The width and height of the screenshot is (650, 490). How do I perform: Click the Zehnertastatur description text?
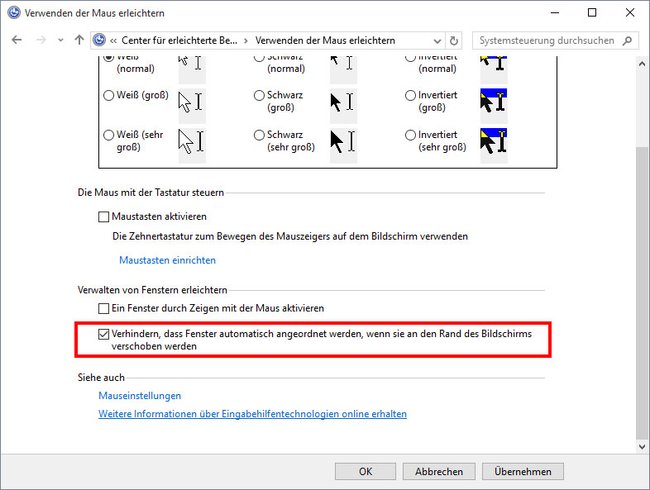click(x=290, y=237)
